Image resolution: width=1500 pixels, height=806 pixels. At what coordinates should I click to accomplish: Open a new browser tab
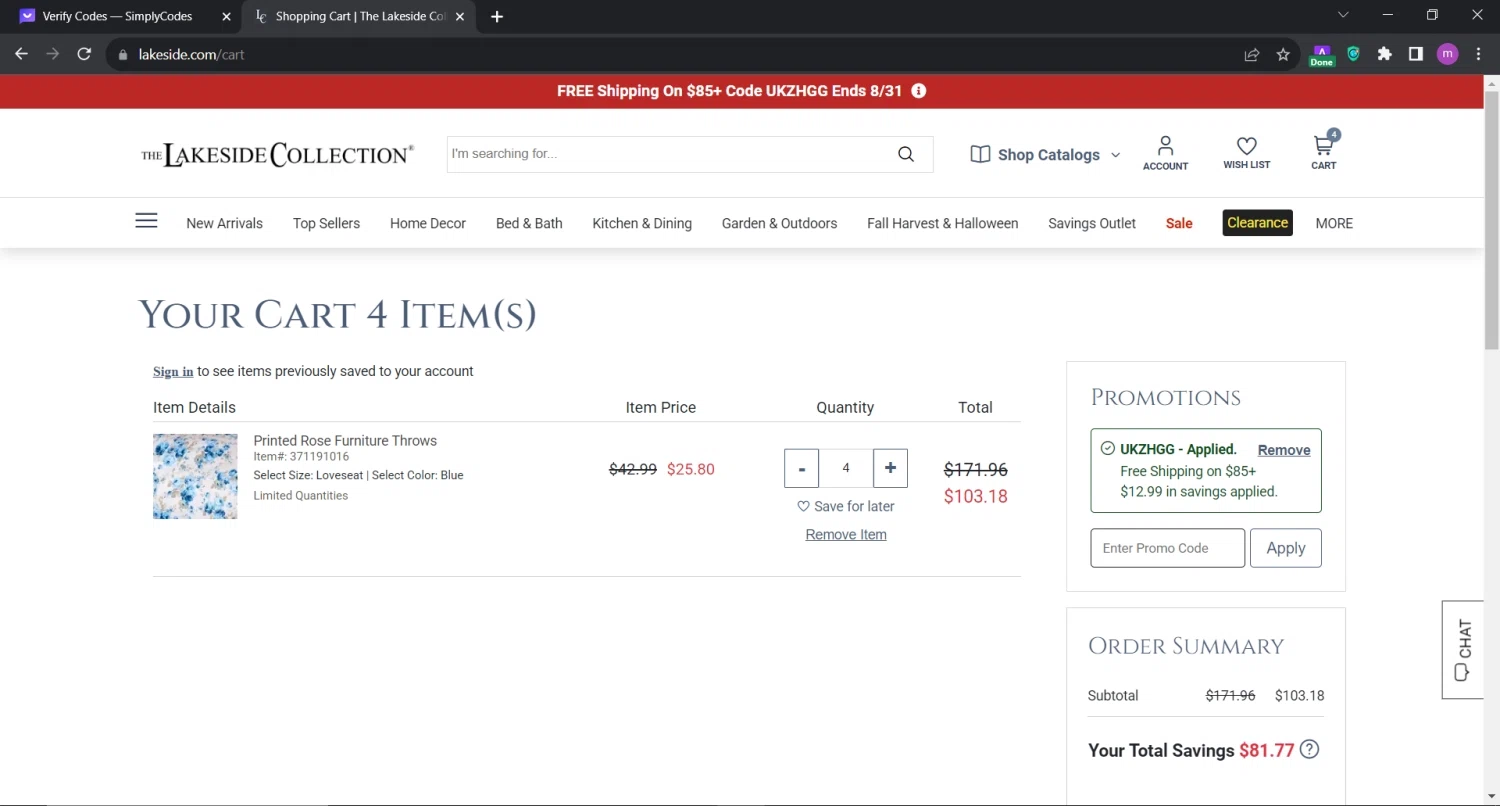[497, 16]
